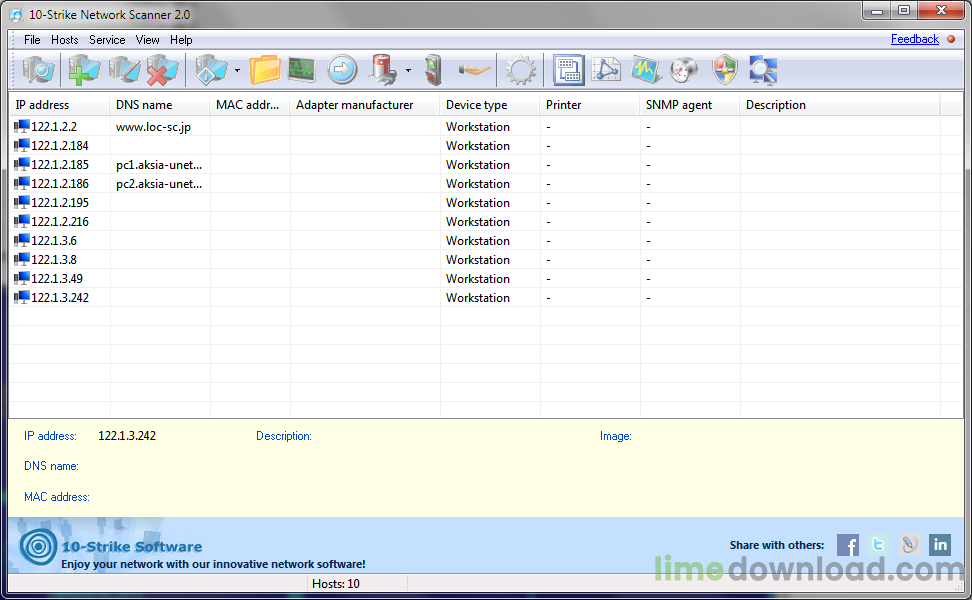Image resolution: width=972 pixels, height=600 pixels.
Task: Open scanner settings with the gear icon
Action: (520, 70)
